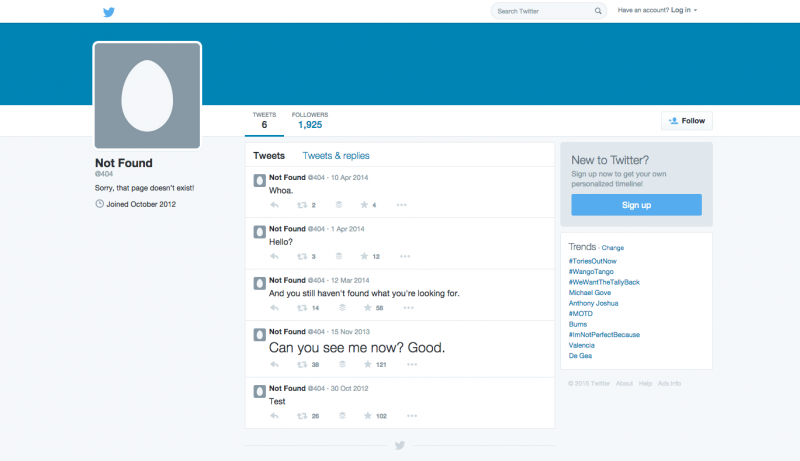This screenshot has height=461, width=800.
Task: Open the Valencia trend
Action: 582,345
